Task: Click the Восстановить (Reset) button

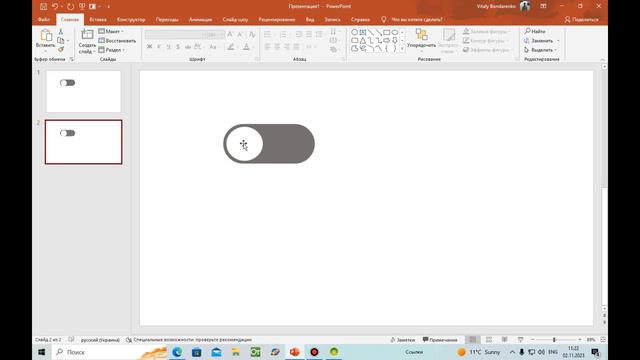Action: click(x=117, y=41)
